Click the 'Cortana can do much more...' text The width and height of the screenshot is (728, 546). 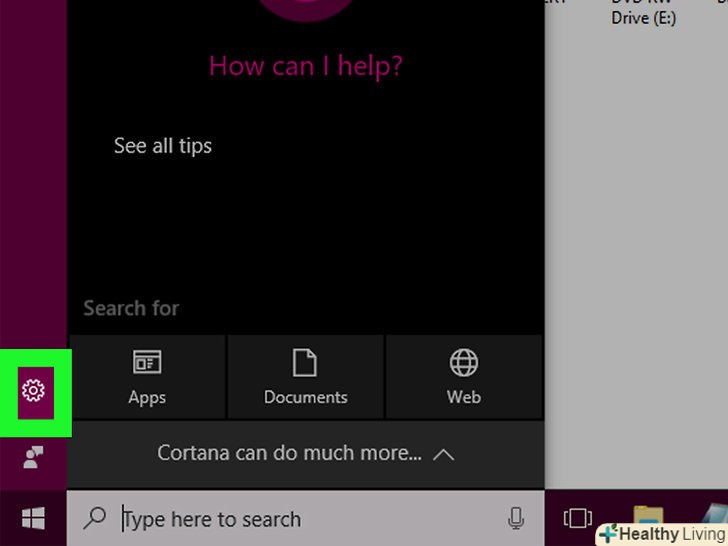[x=289, y=453]
